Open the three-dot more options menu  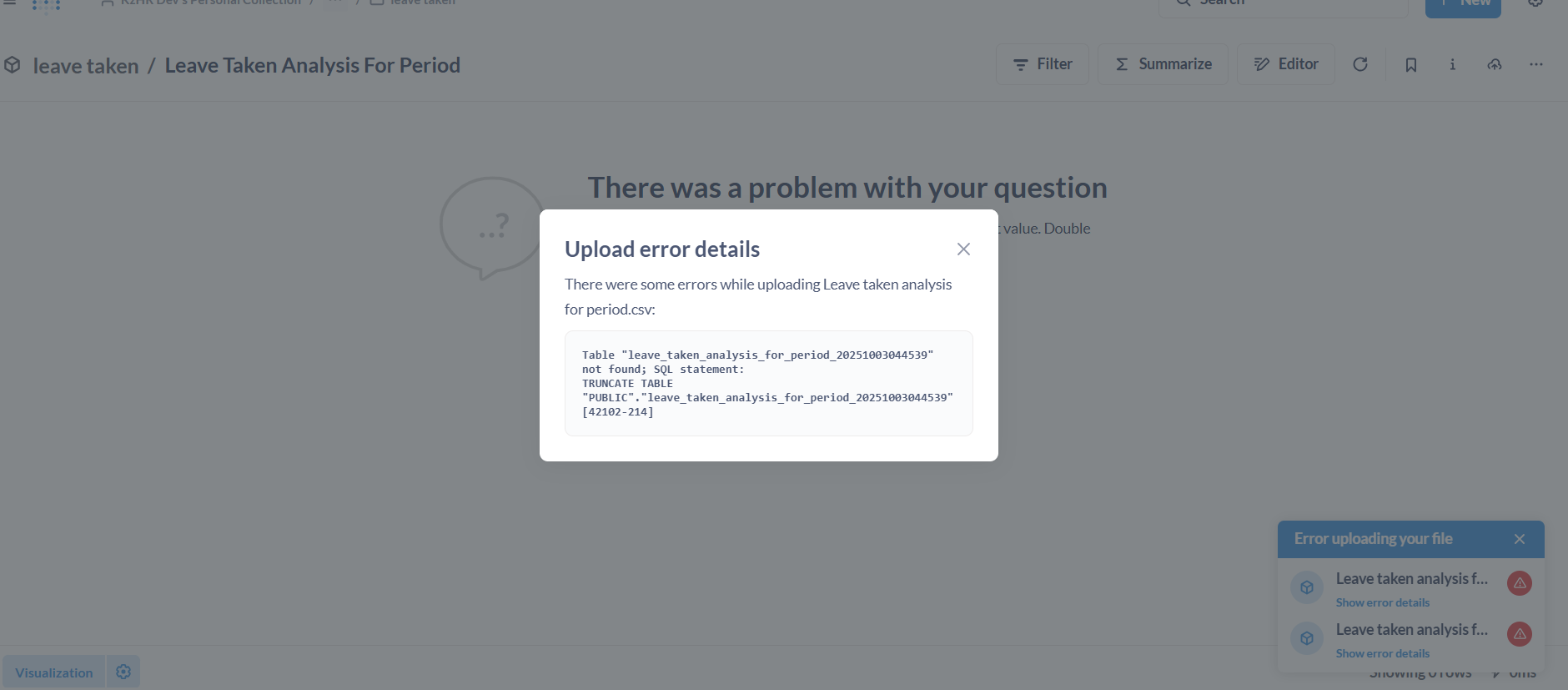[x=1535, y=64]
